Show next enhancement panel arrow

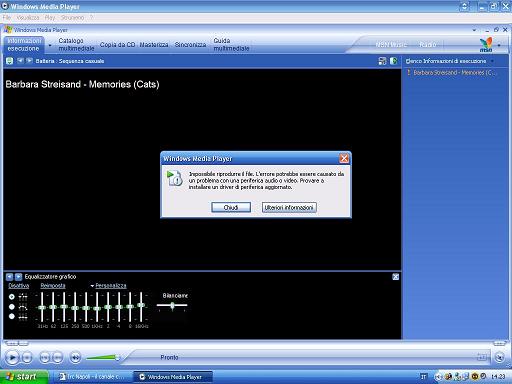coord(19,277)
